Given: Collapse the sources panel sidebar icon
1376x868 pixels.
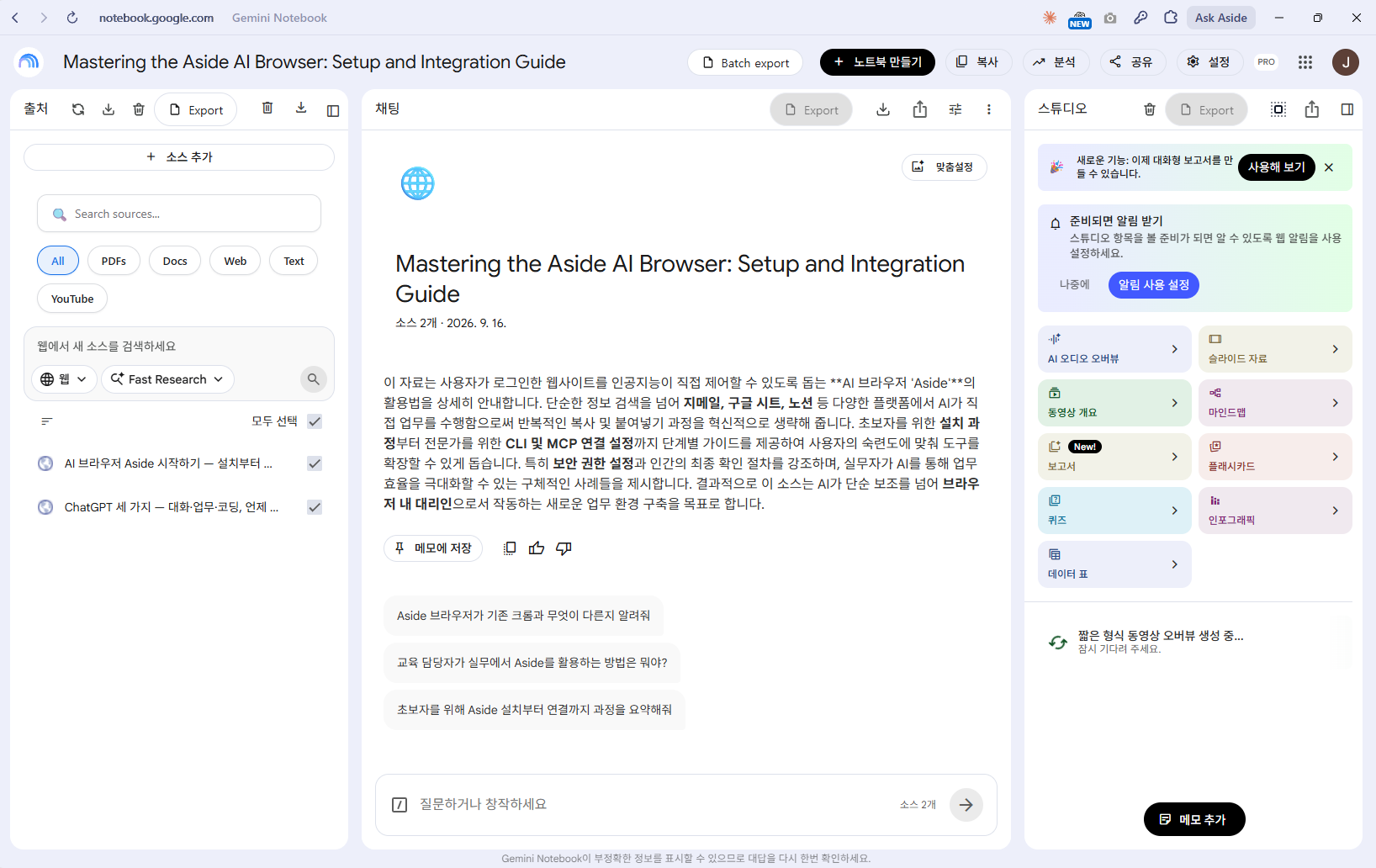Looking at the screenshot, I should 333,110.
